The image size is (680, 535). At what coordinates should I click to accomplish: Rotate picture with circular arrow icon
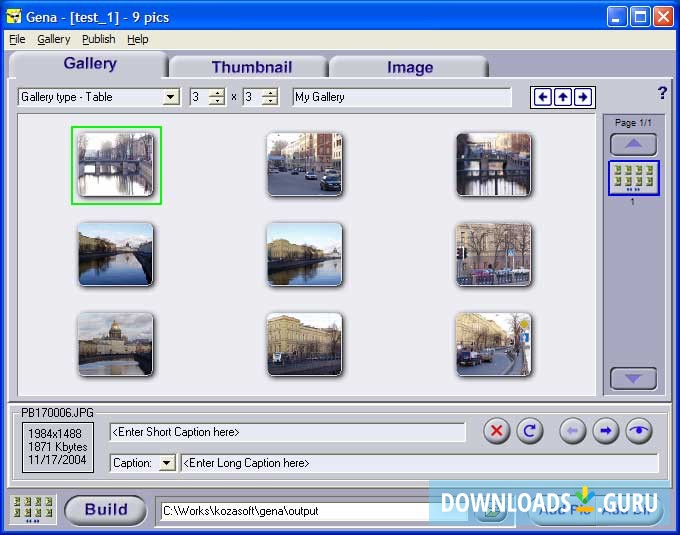point(530,431)
